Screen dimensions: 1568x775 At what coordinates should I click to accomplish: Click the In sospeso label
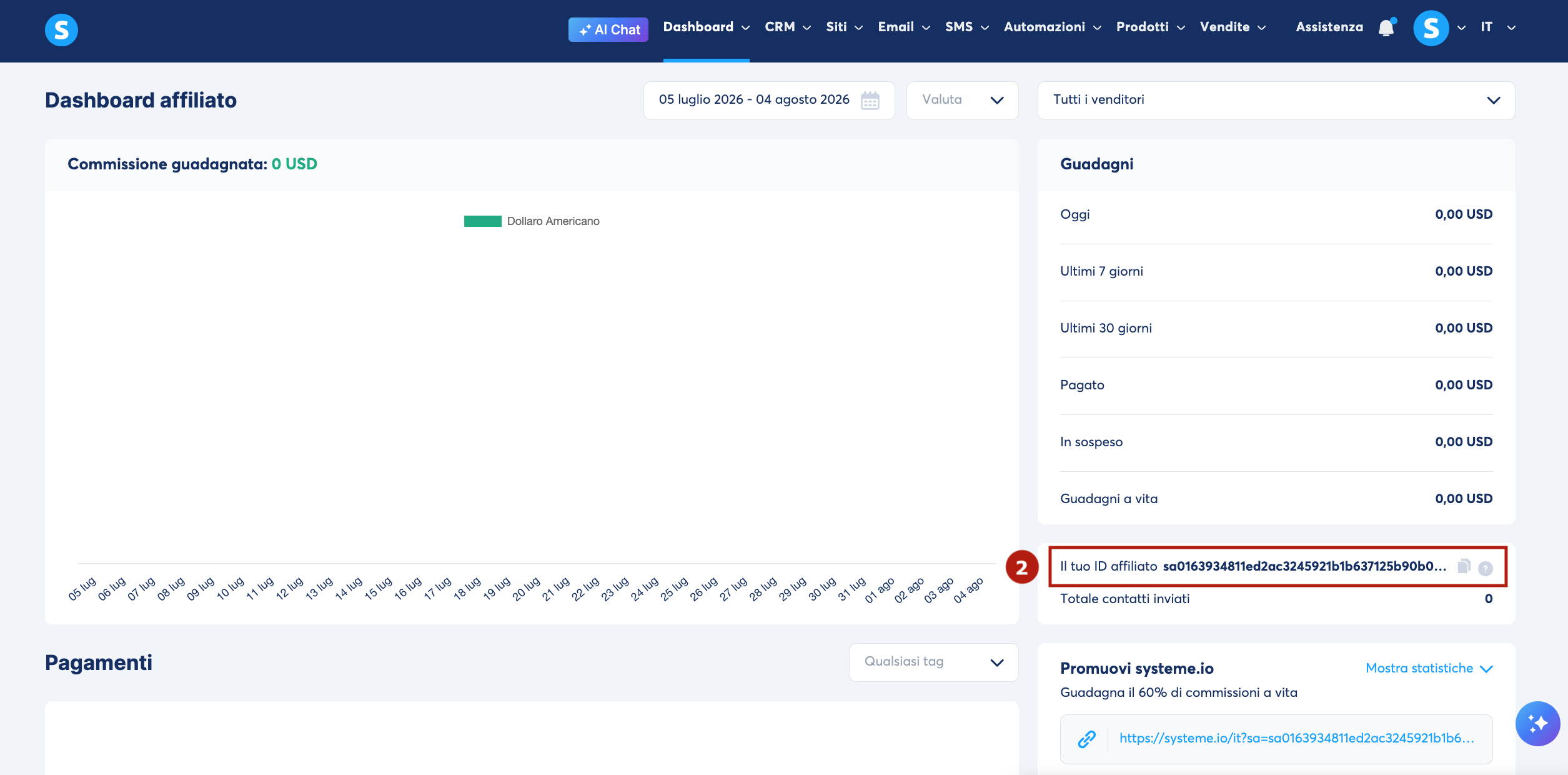(1091, 442)
